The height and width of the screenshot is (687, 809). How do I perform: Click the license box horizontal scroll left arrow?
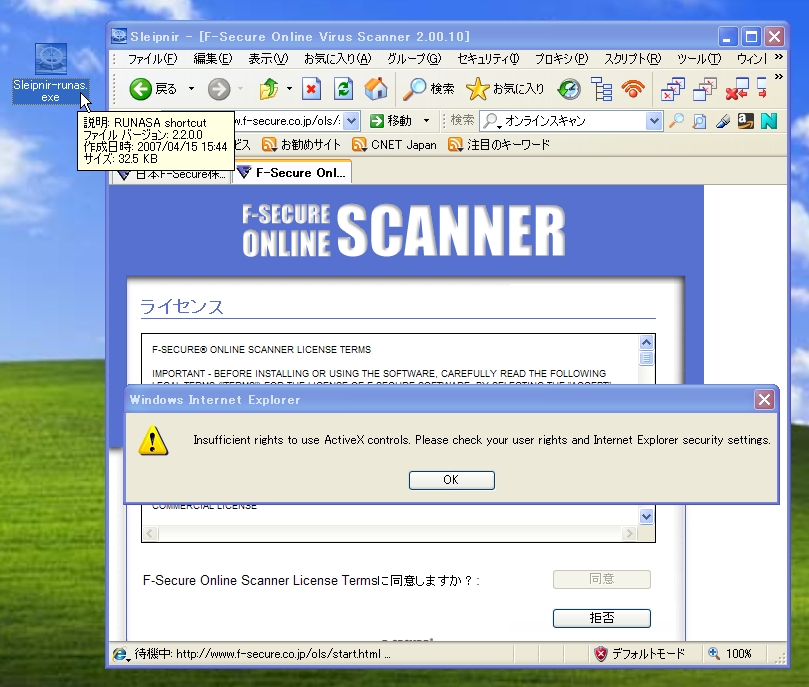(x=150, y=533)
